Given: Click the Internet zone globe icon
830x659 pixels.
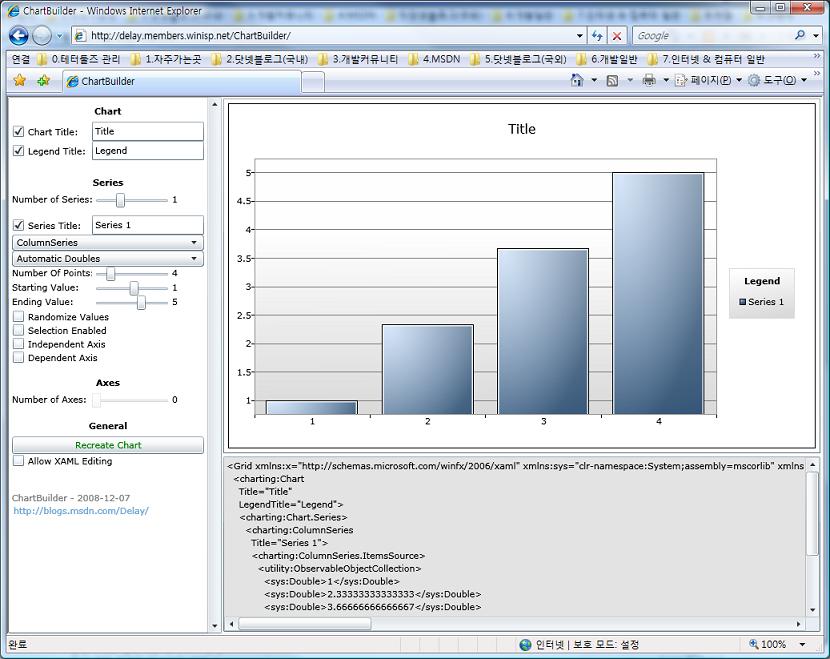Looking at the screenshot, I should pos(525,644).
